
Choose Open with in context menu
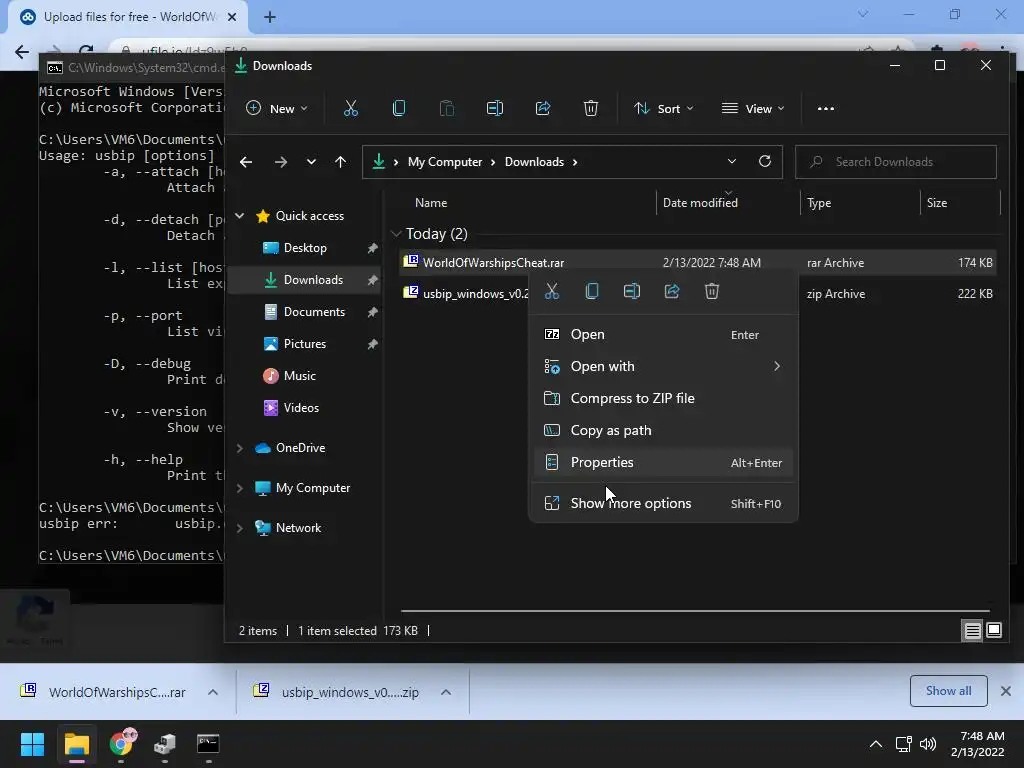(x=663, y=366)
